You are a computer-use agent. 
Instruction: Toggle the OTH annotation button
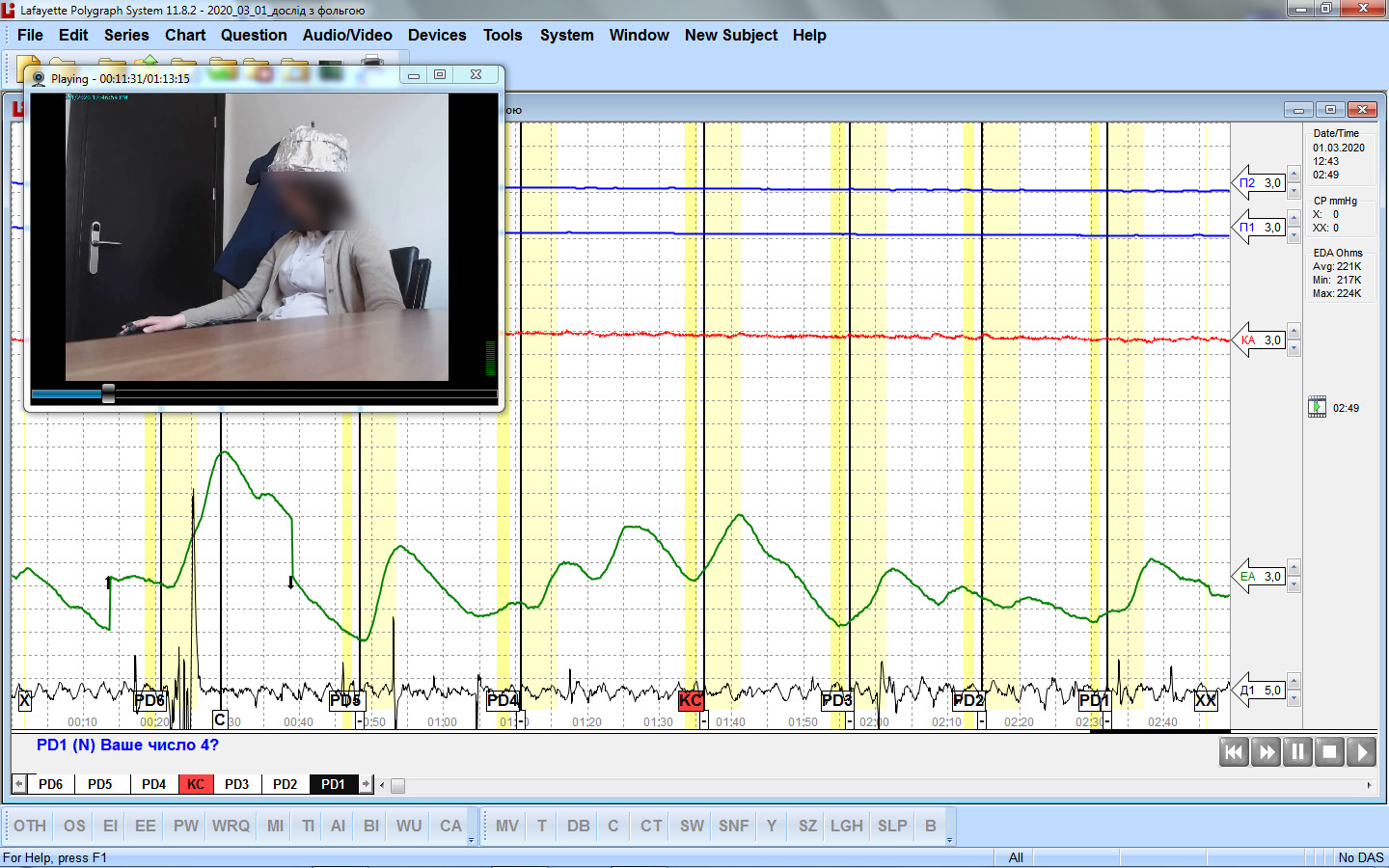tap(30, 826)
